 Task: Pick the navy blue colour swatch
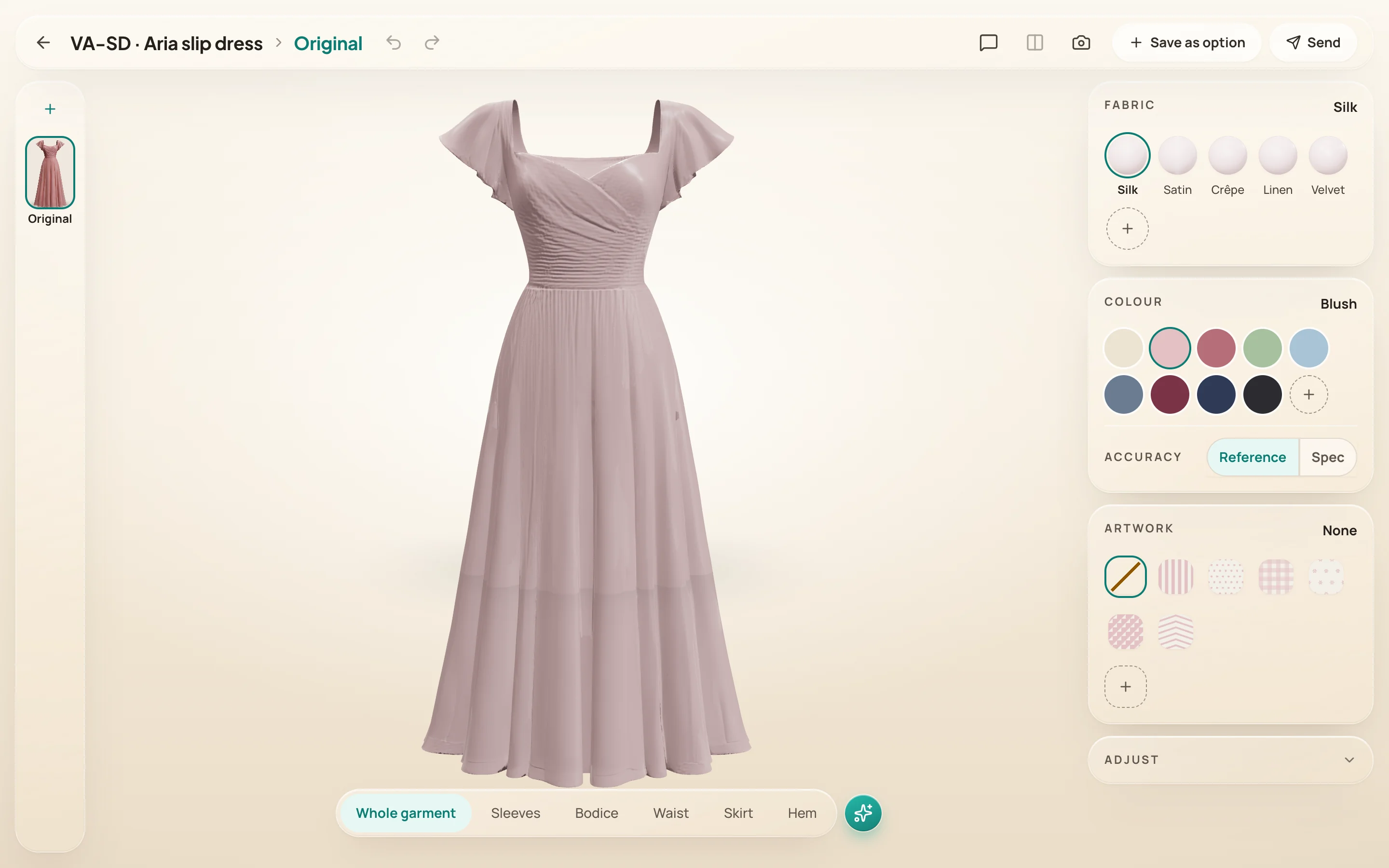(x=1216, y=394)
